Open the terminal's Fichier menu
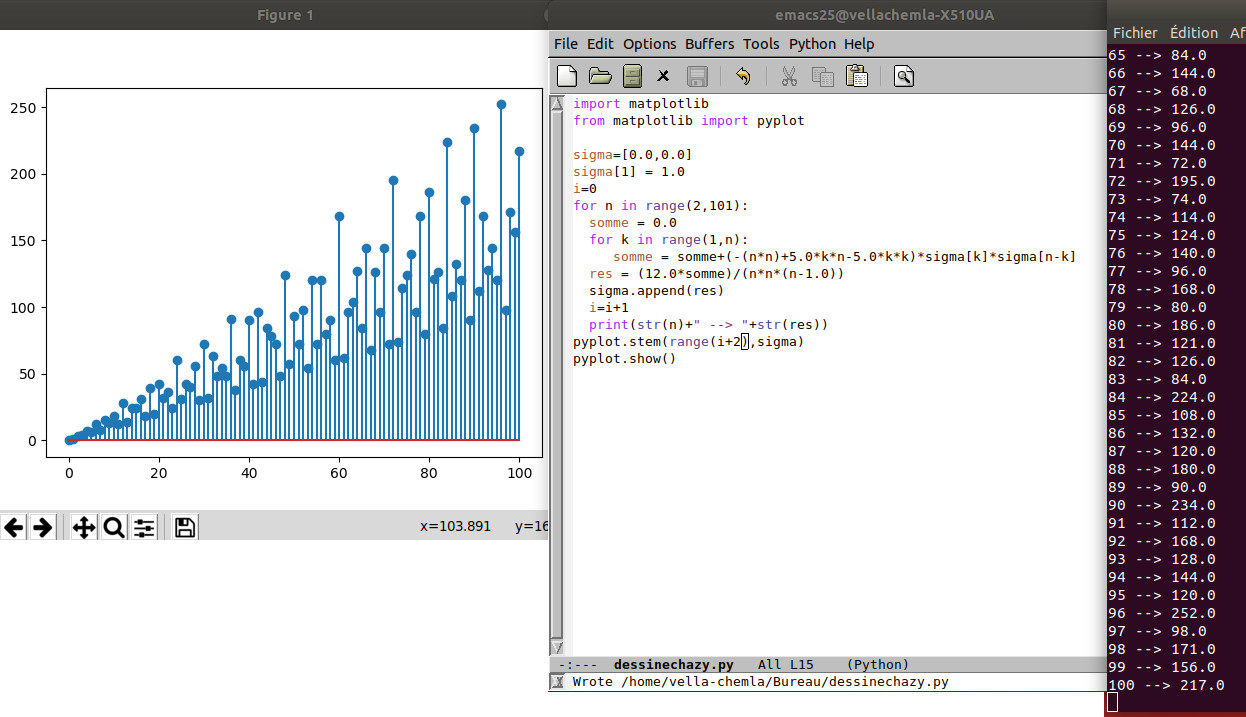This screenshot has height=717, width=1246. coord(1135,33)
